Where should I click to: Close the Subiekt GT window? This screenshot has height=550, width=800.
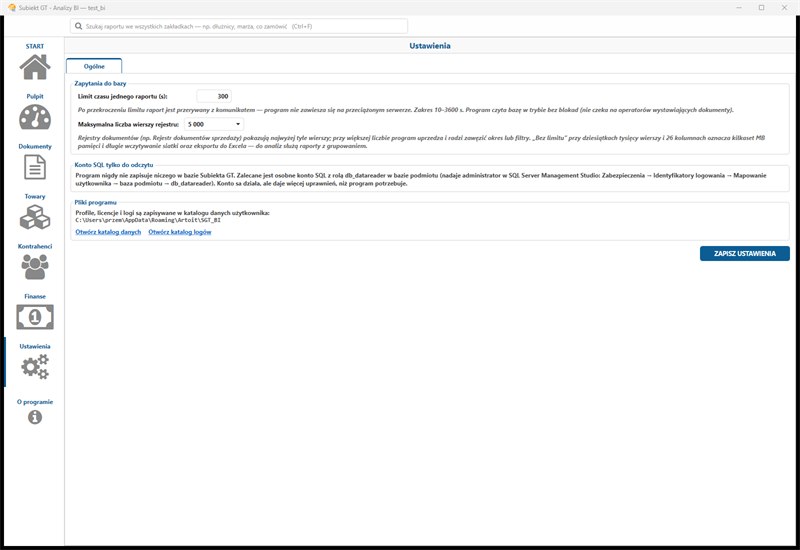(784, 8)
